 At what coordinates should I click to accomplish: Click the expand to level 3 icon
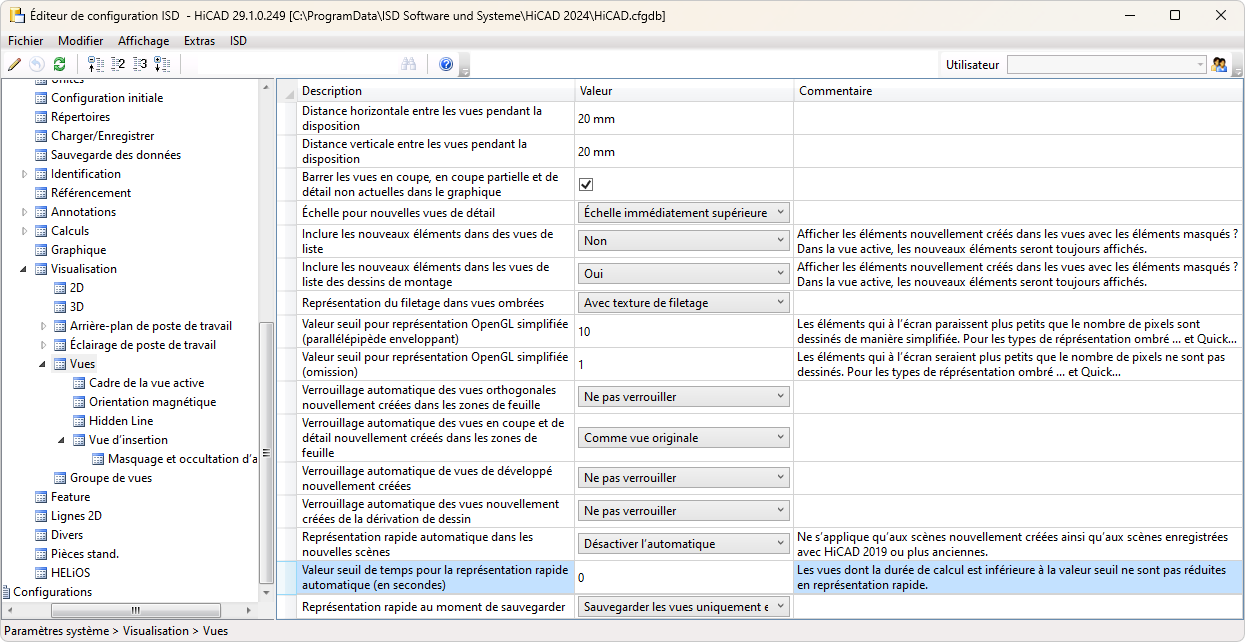[x=140, y=64]
